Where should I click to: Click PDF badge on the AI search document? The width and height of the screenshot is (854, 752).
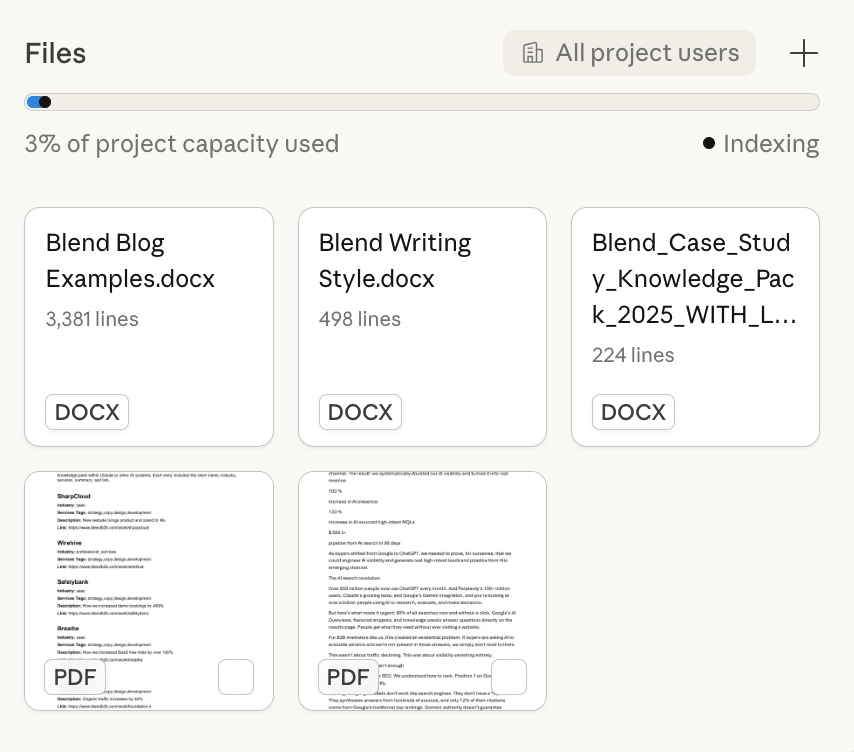(x=348, y=677)
